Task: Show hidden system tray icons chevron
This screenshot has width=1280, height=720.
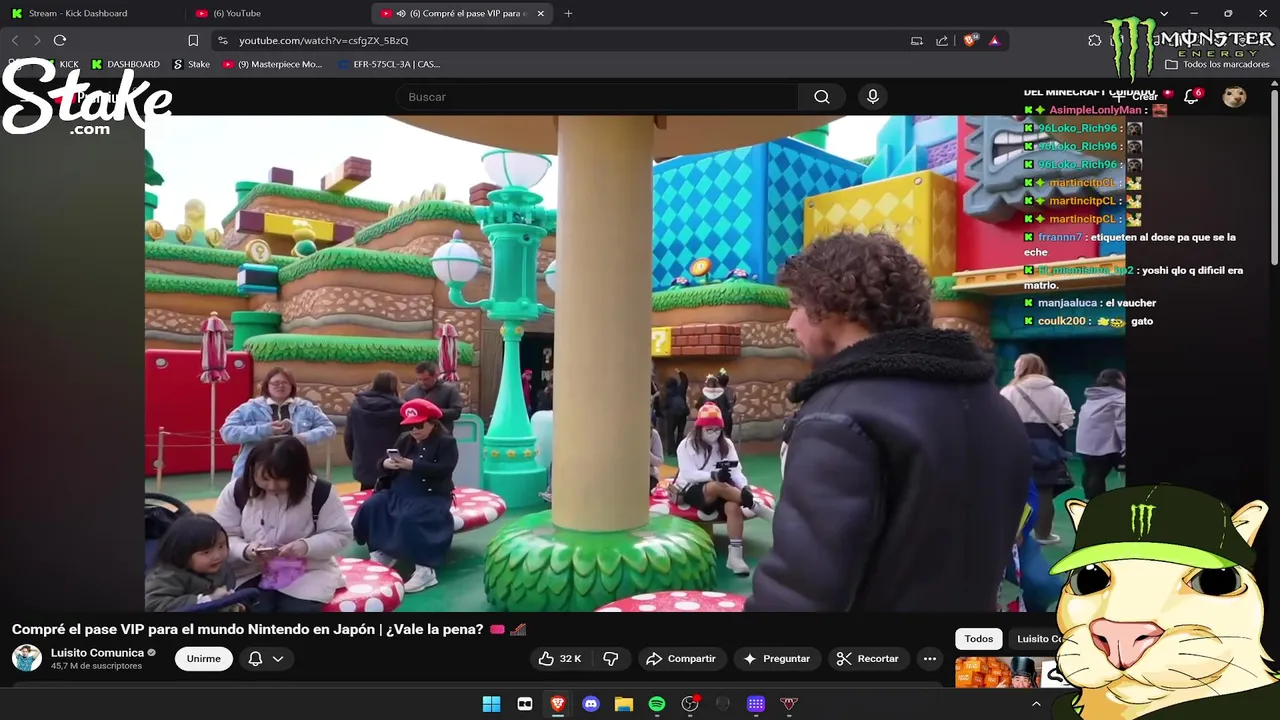Action: click(x=1036, y=704)
